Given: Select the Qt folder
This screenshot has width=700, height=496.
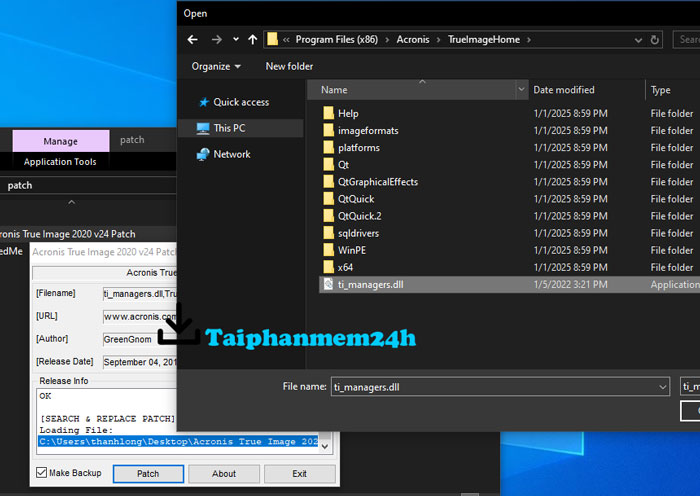Looking at the screenshot, I should (343, 165).
